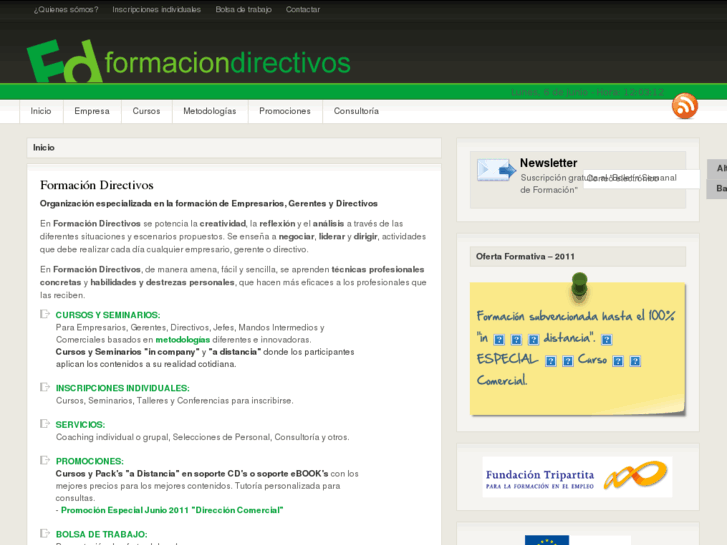Select the Promociones navigation tab
This screenshot has width=727, height=545.
(285, 111)
